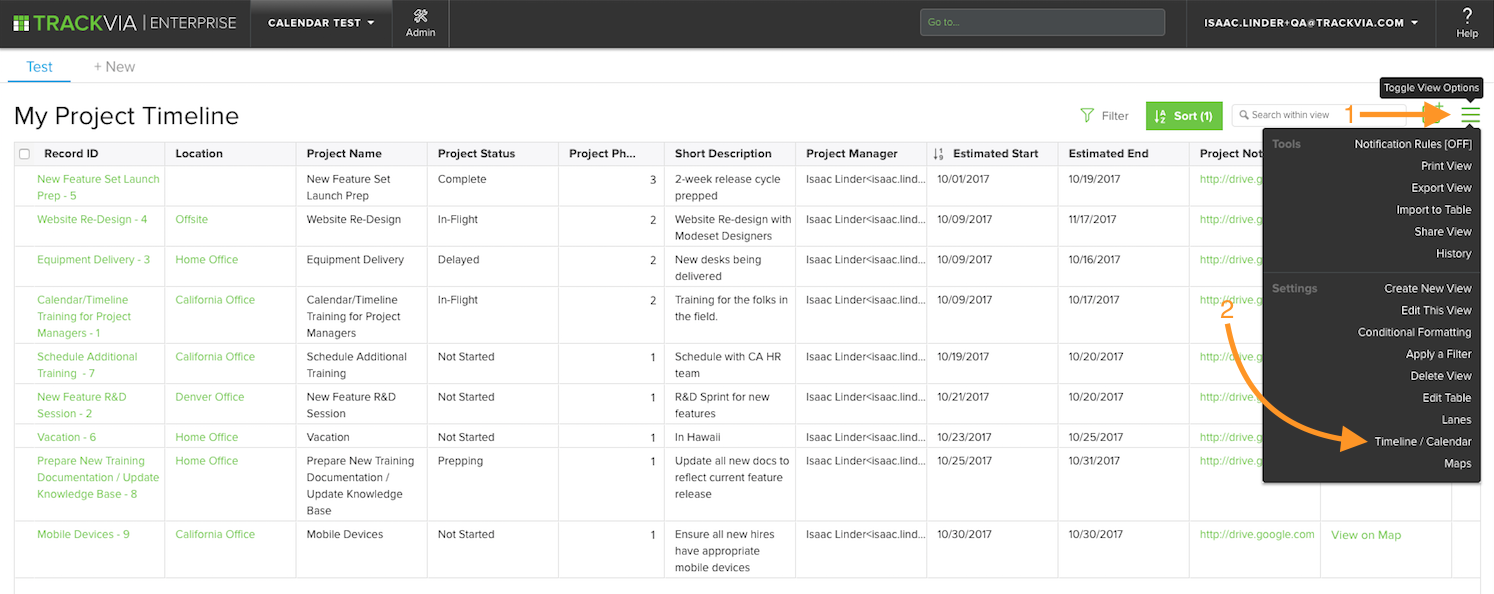Viewport: 1494px width, 594px height.
Task: Select Conditional Formatting menu entry
Action: tap(1414, 332)
